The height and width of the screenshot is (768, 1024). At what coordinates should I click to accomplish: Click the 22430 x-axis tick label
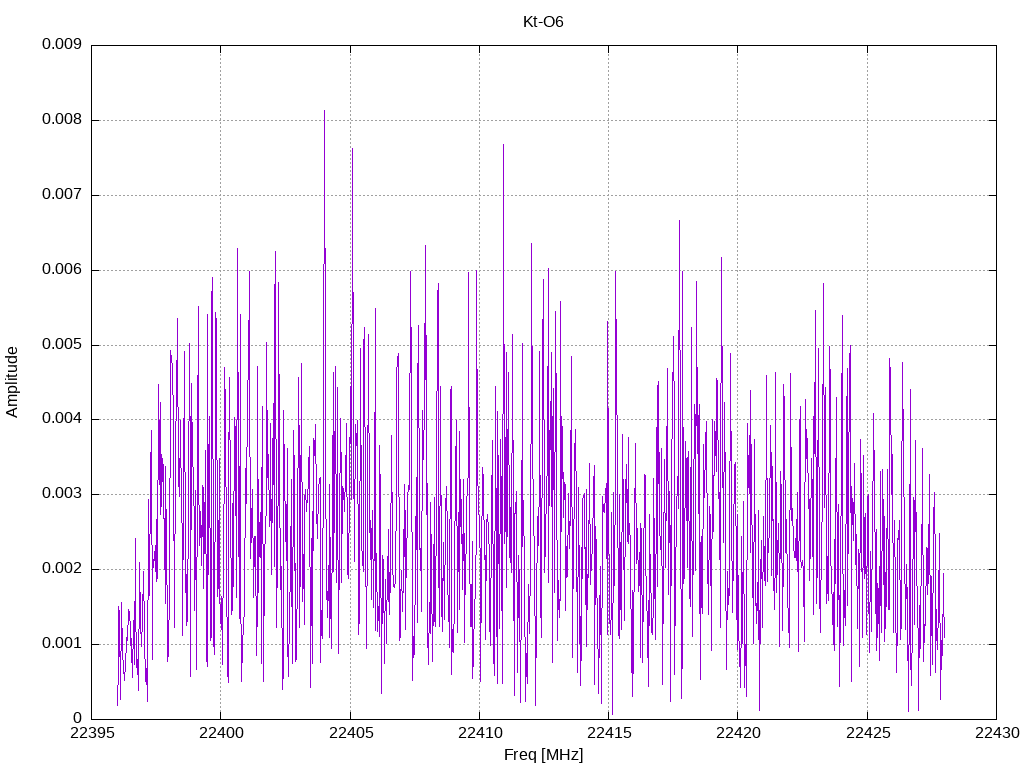click(997, 733)
